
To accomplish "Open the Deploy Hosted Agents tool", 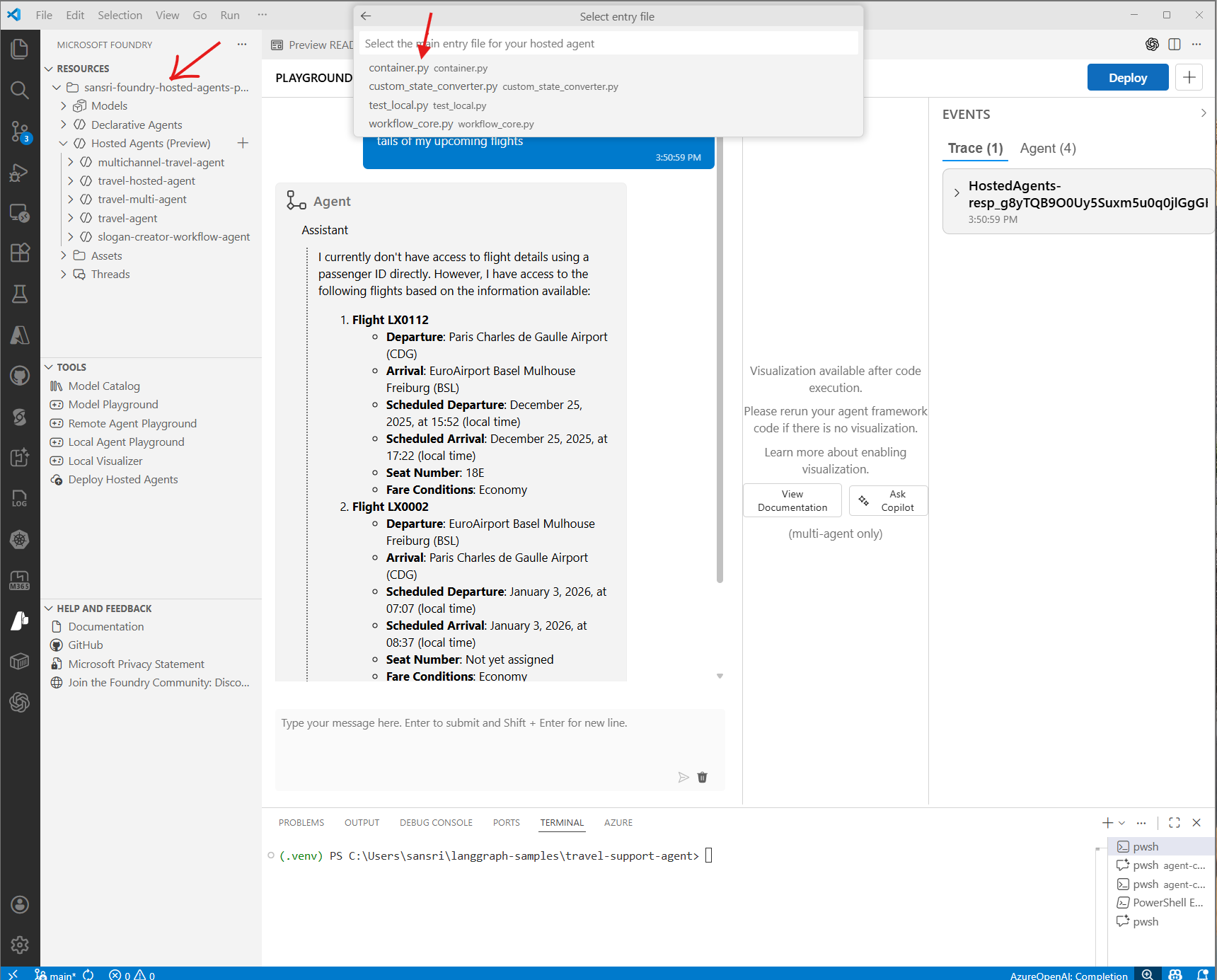I will pos(123,479).
